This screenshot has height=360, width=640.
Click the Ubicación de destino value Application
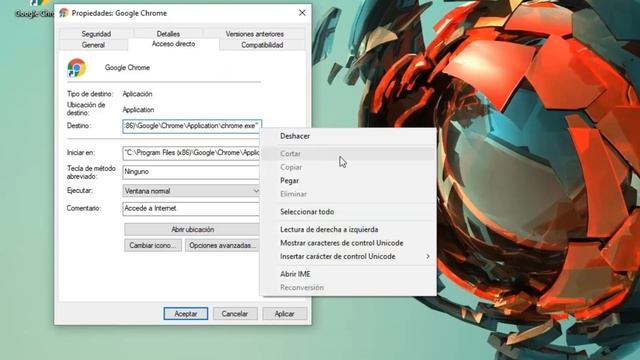[138, 110]
